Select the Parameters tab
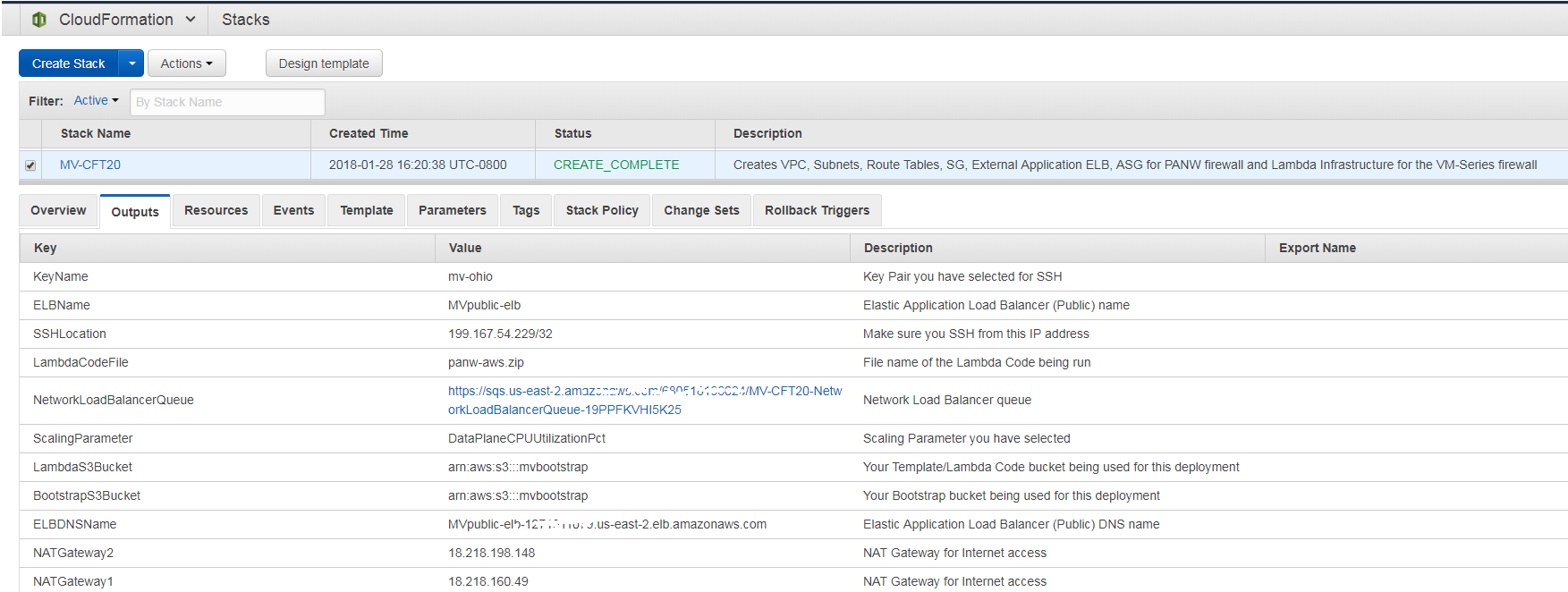Viewport: 1568px width, 592px height. (452, 210)
